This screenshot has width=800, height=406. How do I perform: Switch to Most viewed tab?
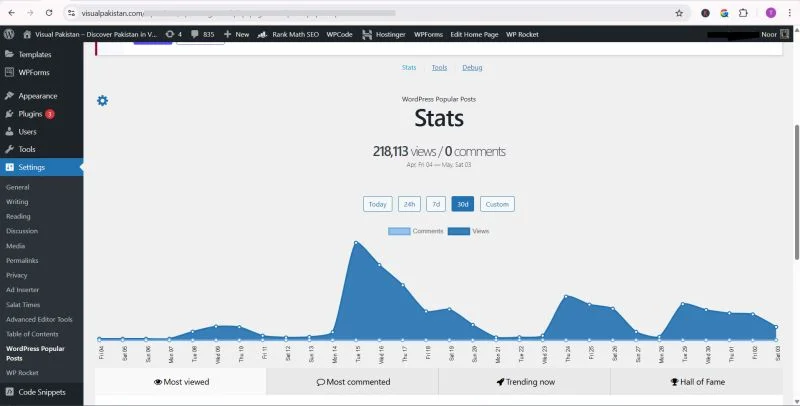tap(181, 382)
